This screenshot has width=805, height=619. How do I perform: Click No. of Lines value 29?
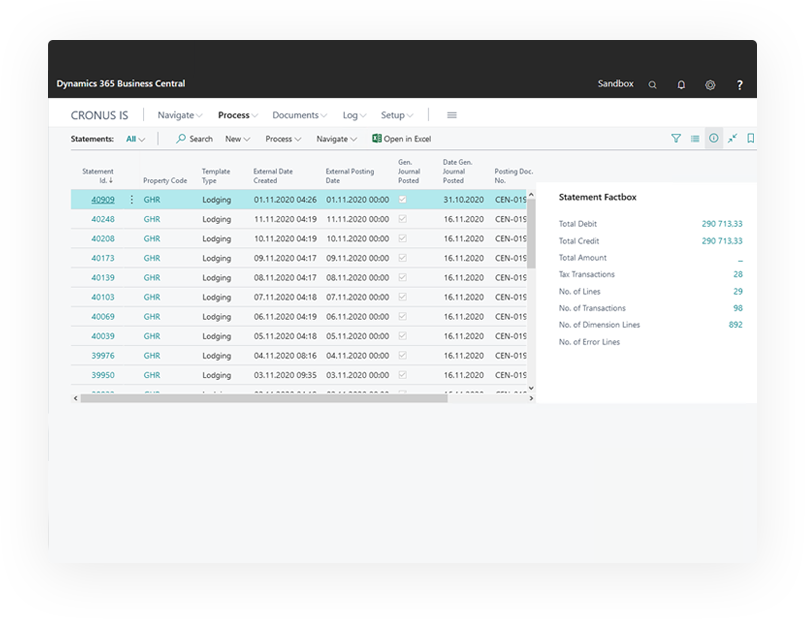pos(738,291)
